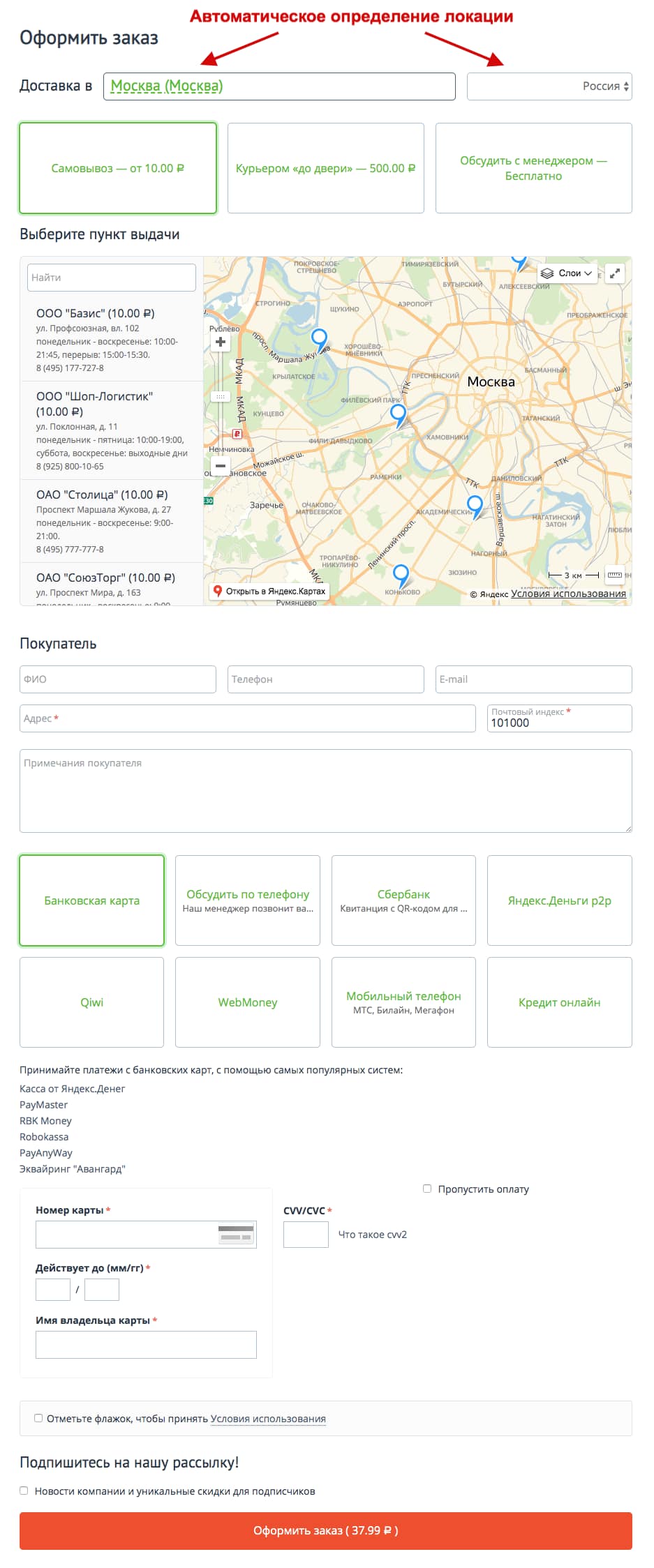
Task: Select the Qiwi payment method
Action: 91,1002
